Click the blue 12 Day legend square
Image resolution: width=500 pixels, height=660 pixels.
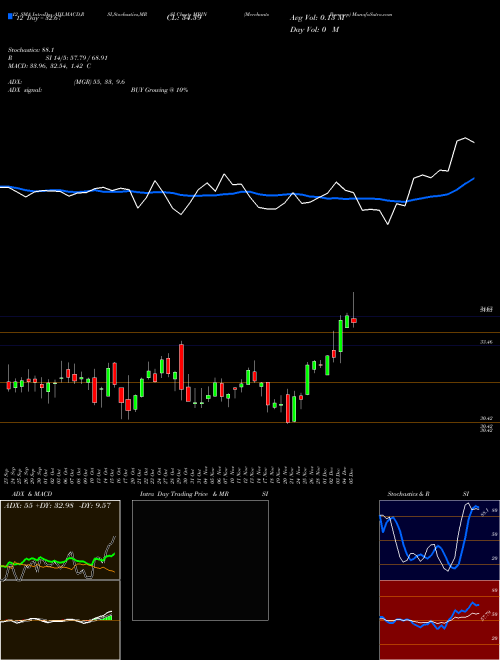pos(10,16)
